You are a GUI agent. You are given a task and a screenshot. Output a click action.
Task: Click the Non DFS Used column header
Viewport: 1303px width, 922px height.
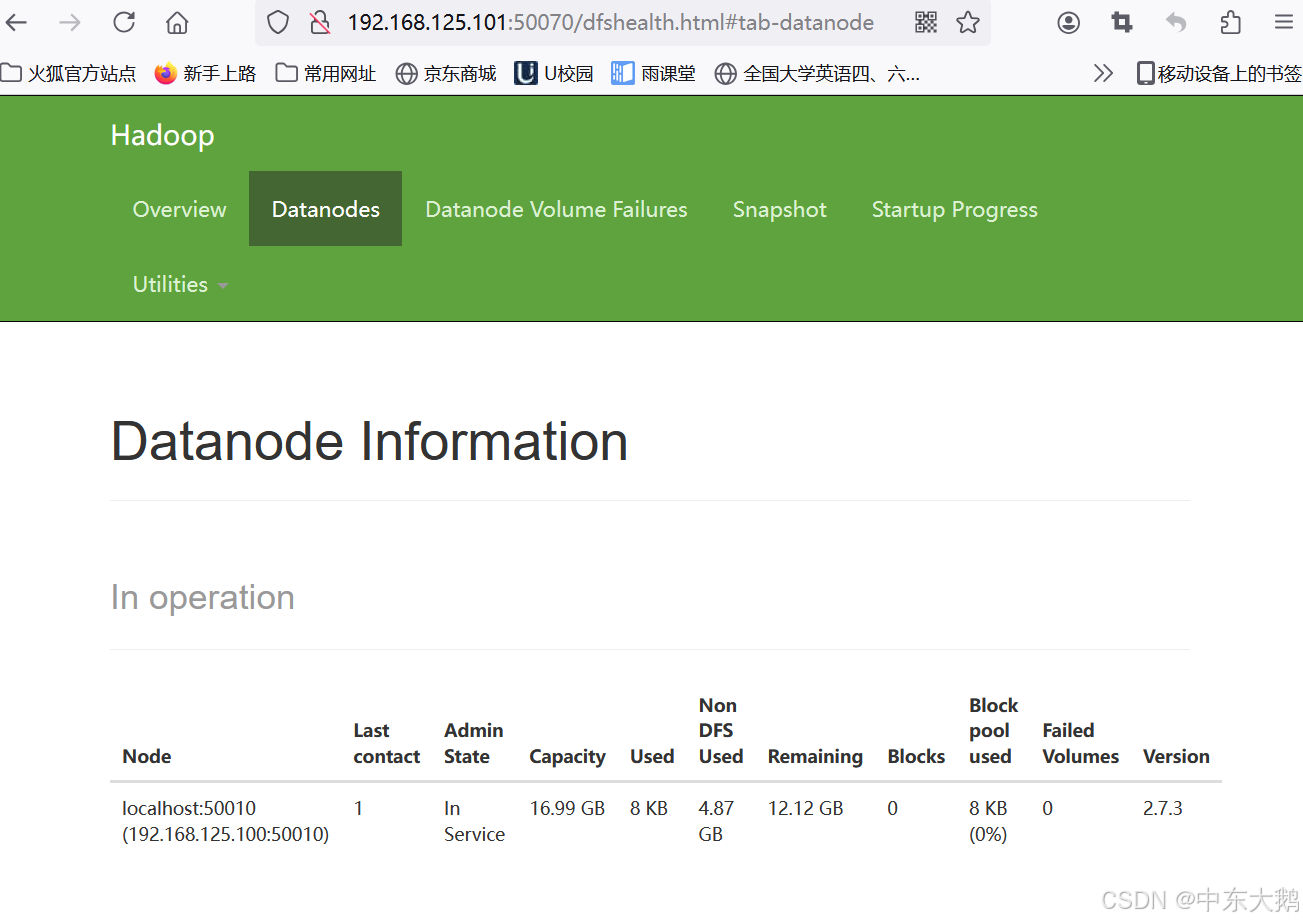click(721, 731)
